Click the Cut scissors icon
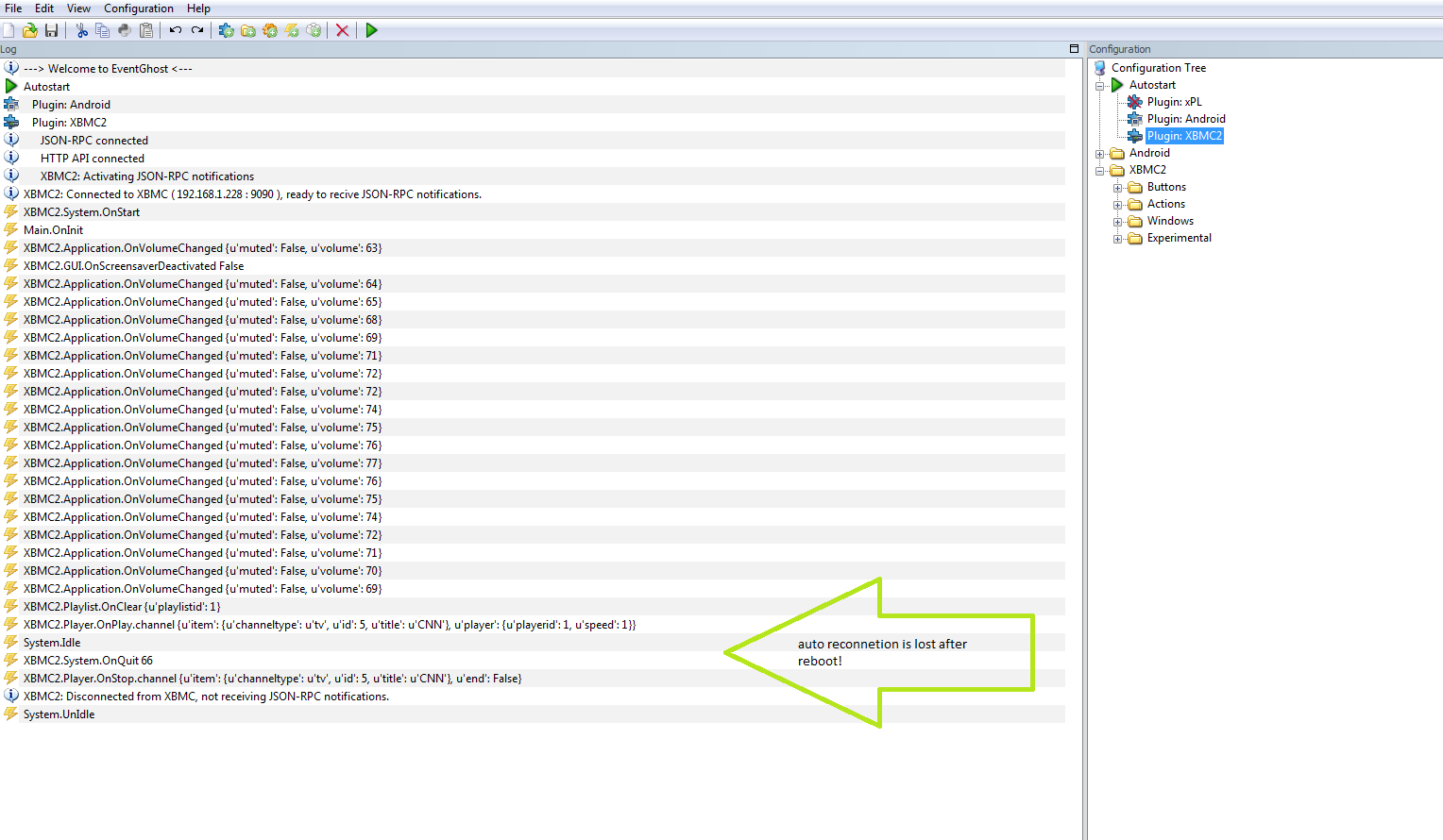 coord(82,30)
